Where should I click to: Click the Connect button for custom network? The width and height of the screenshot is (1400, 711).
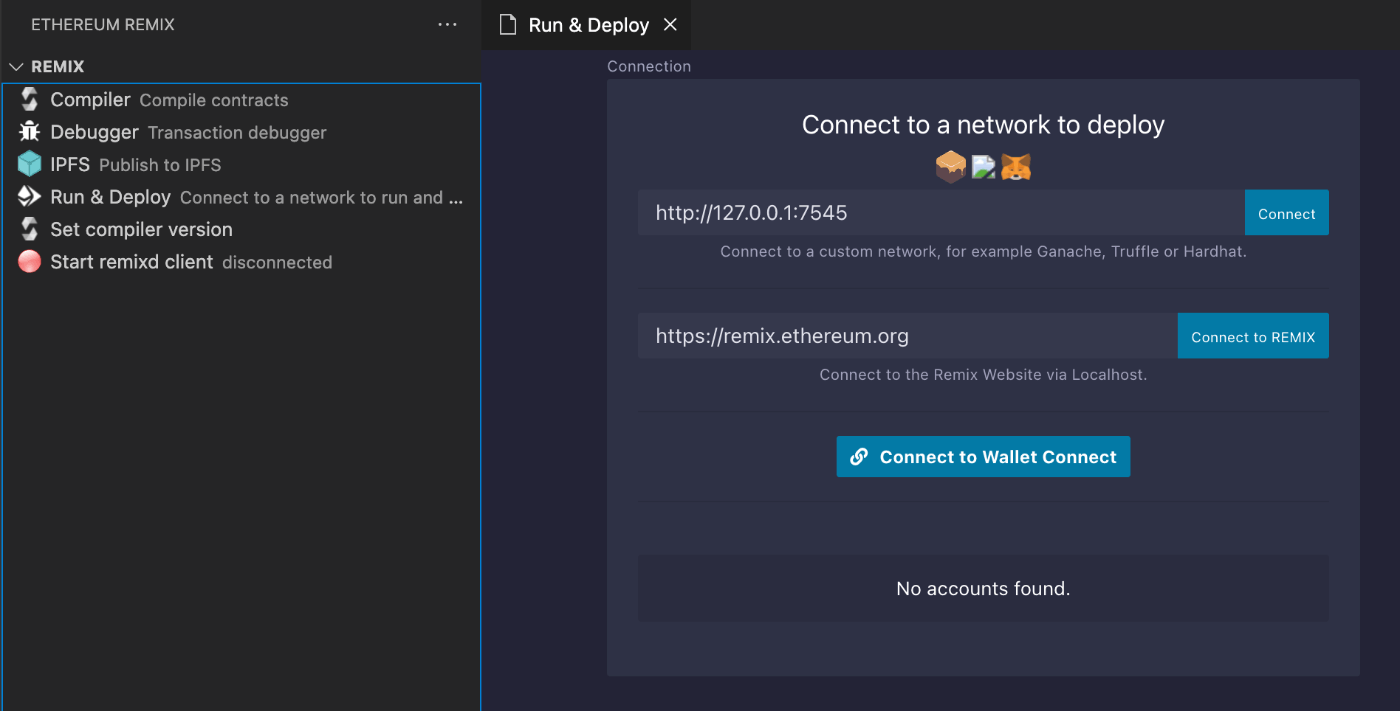pos(1287,213)
